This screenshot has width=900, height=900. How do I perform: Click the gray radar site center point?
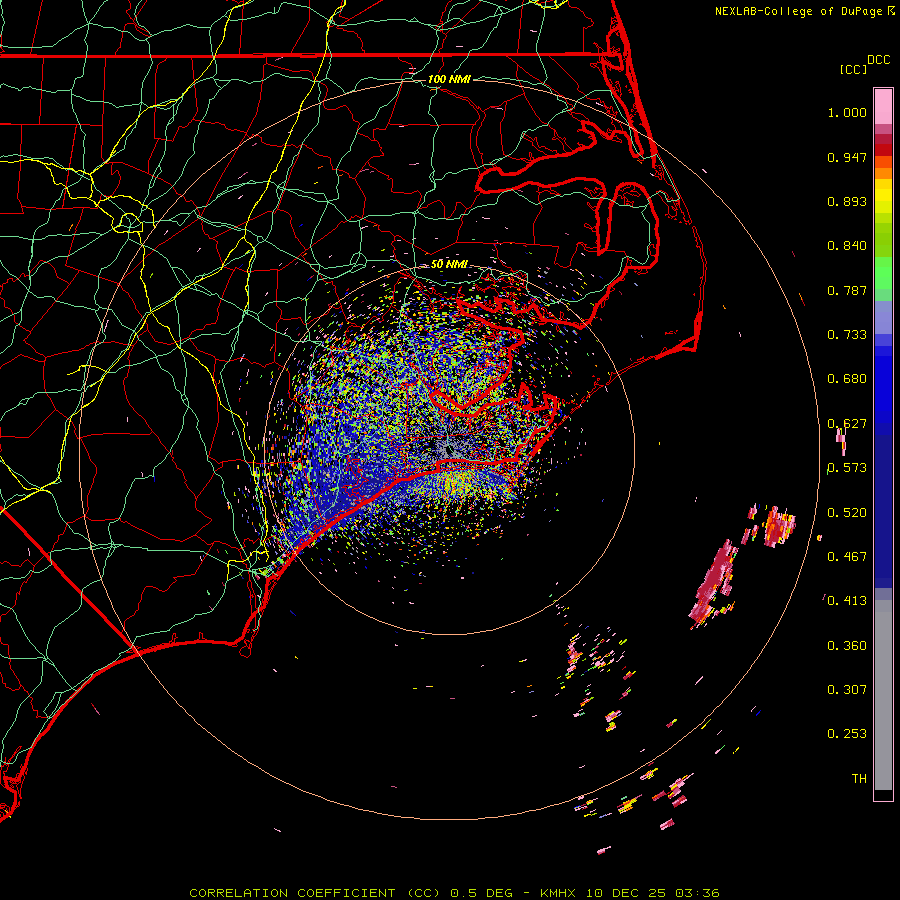pyautogui.click(x=448, y=450)
